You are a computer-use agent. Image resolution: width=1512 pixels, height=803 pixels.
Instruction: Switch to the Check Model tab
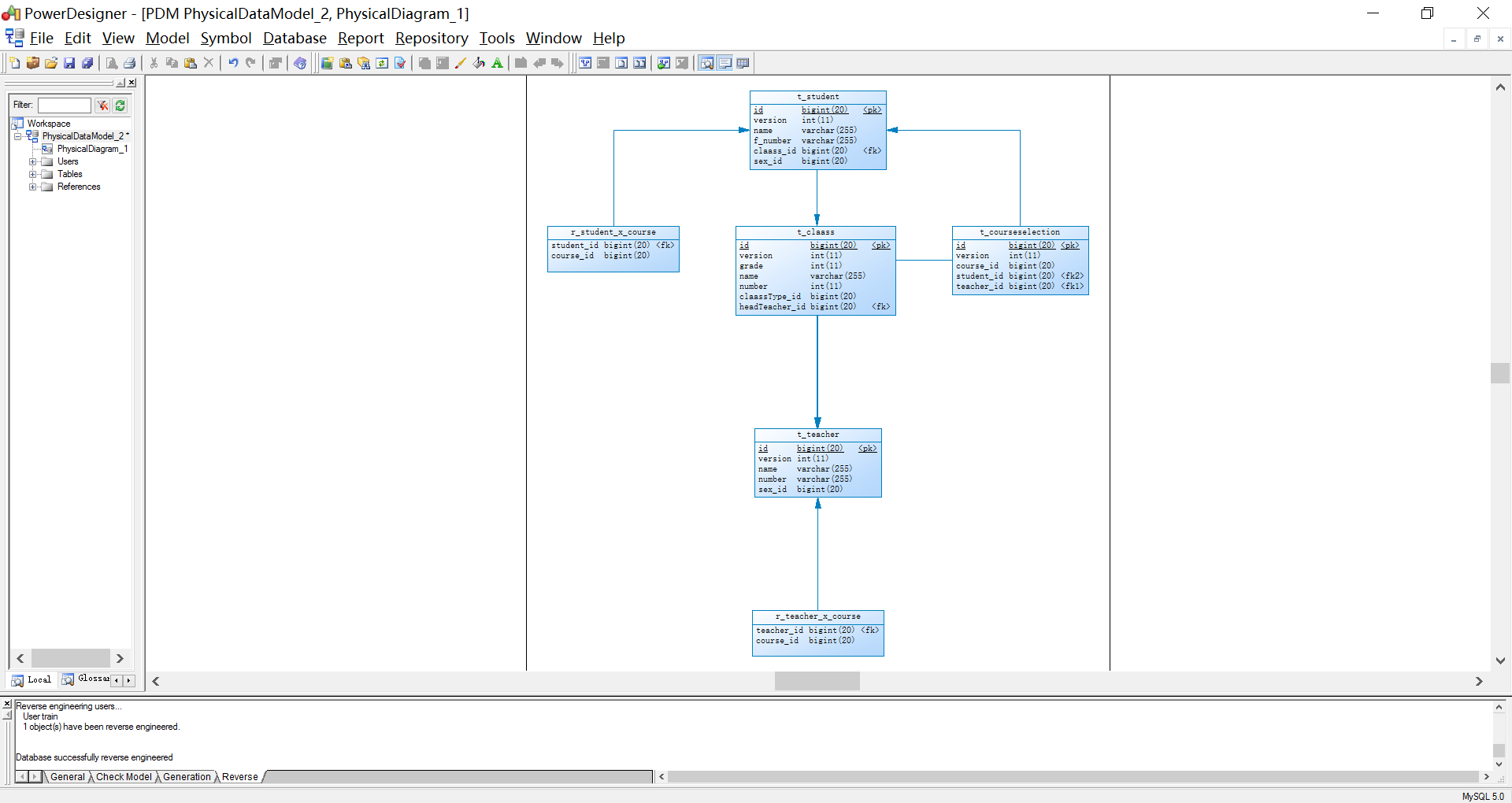point(123,777)
